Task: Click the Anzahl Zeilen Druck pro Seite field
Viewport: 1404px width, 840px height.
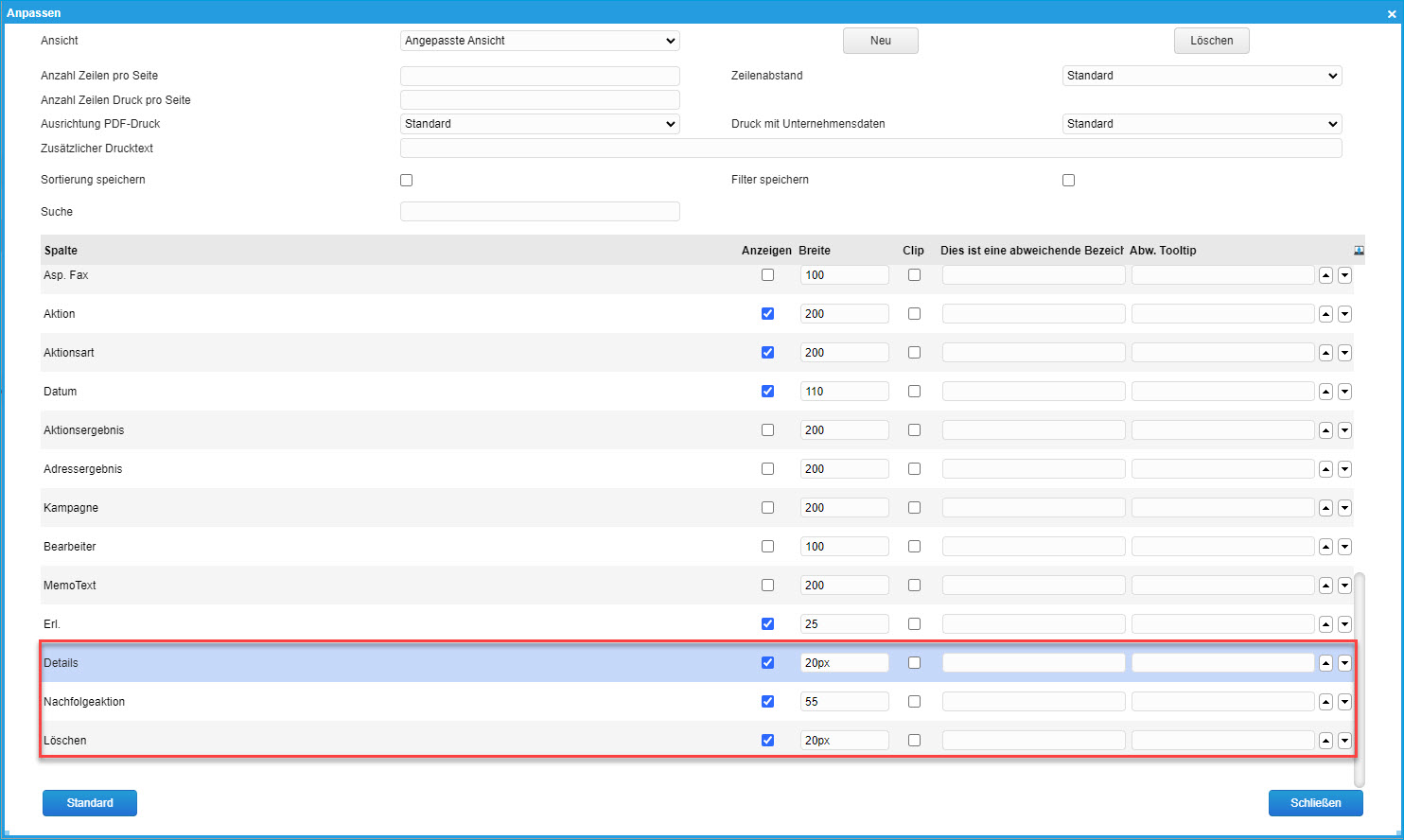Action: 540,100
